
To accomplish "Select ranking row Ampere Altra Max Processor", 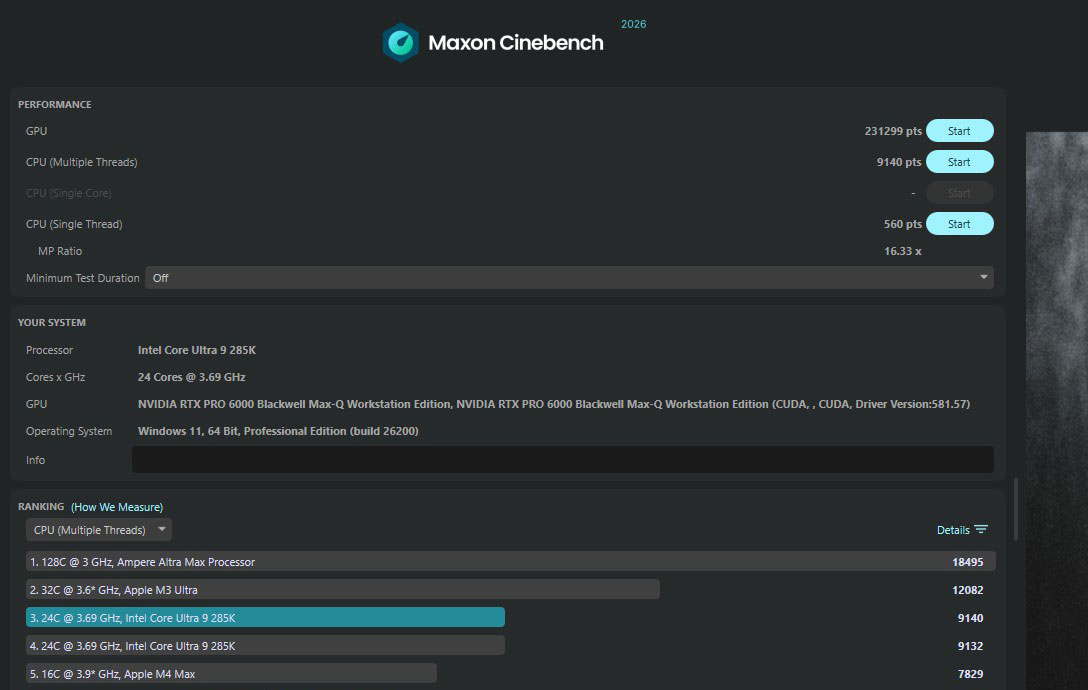I will pyautogui.click(x=511, y=562).
